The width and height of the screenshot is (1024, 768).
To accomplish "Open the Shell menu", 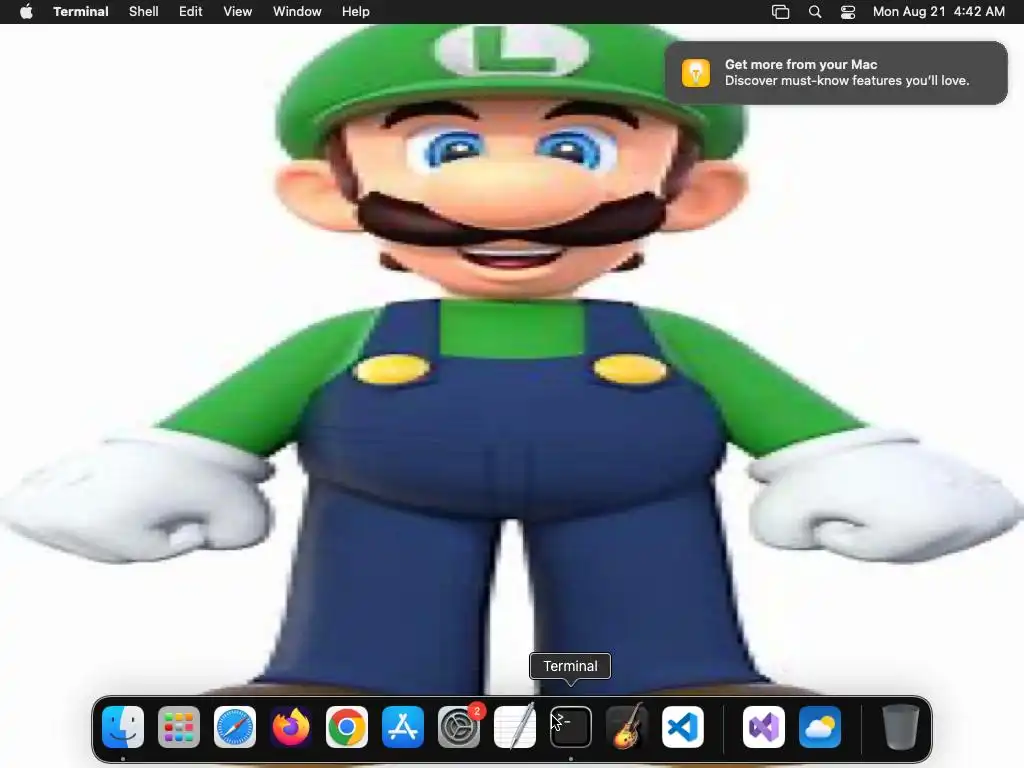I will pyautogui.click(x=144, y=11).
